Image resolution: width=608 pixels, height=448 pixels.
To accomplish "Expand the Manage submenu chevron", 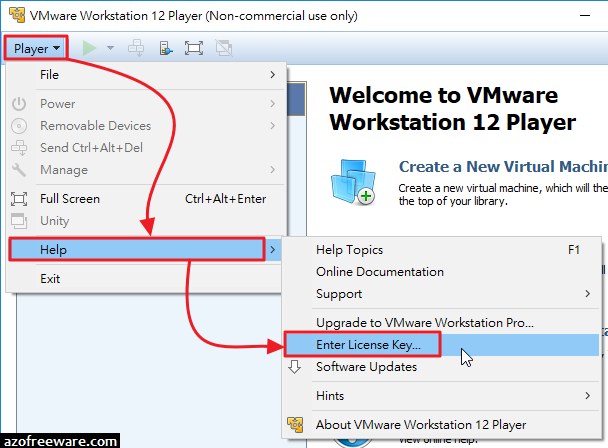I will point(273,170).
